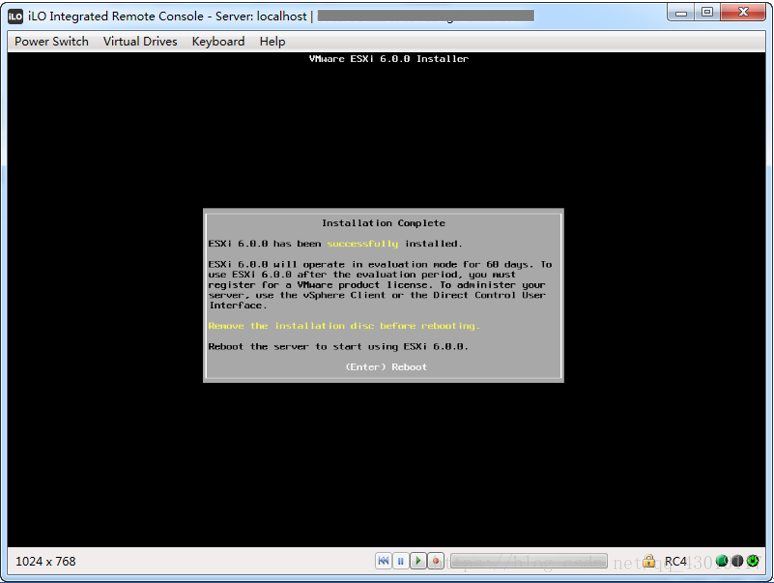
Task: Open the Virtual Drives menu
Action: tap(140, 41)
